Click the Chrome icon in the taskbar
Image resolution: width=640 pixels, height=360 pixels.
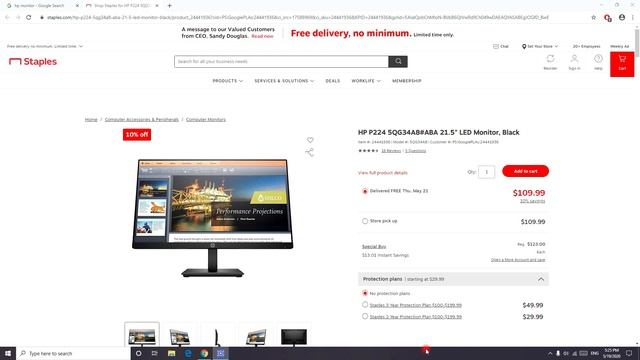204,353
